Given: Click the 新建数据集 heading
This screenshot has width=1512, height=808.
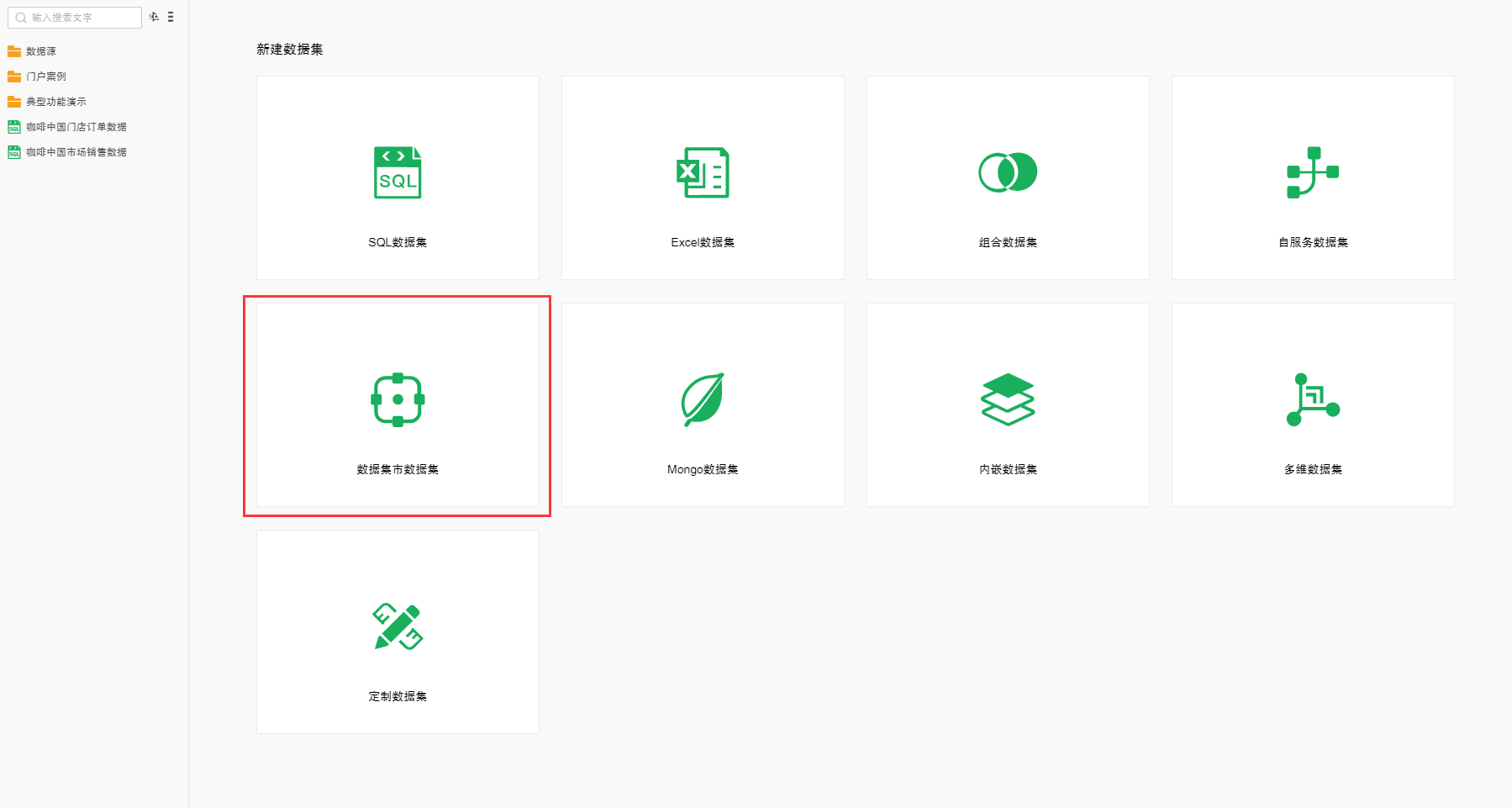Looking at the screenshot, I should (x=290, y=50).
